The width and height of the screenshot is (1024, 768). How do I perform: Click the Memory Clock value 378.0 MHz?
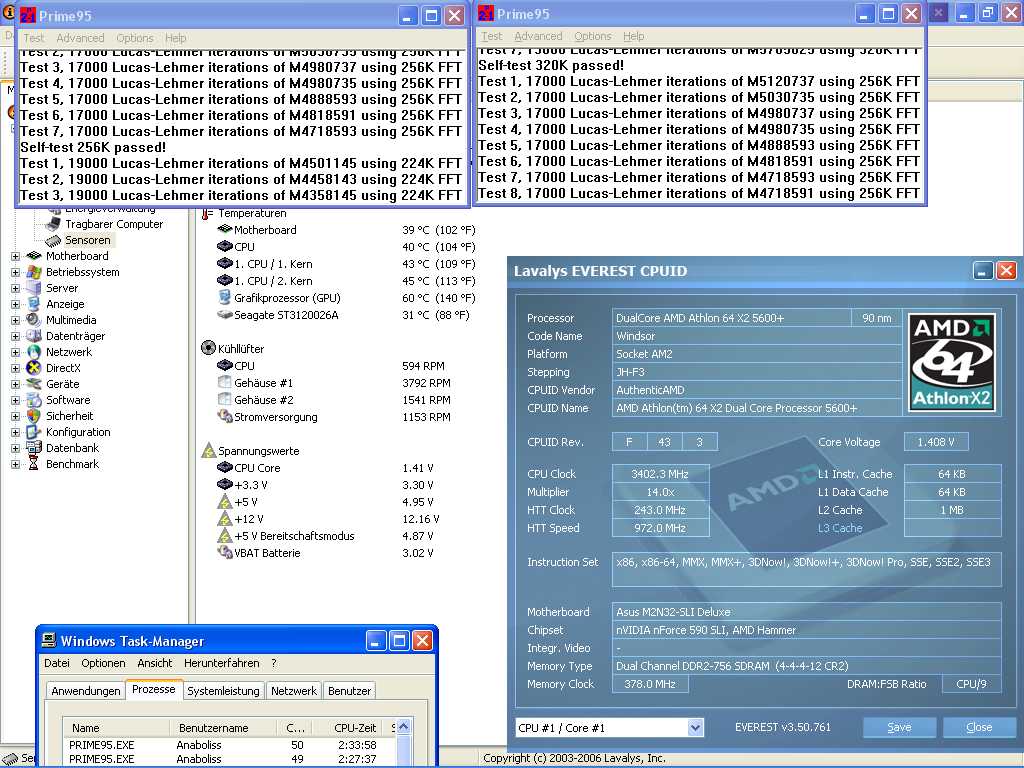(x=650, y=684)
